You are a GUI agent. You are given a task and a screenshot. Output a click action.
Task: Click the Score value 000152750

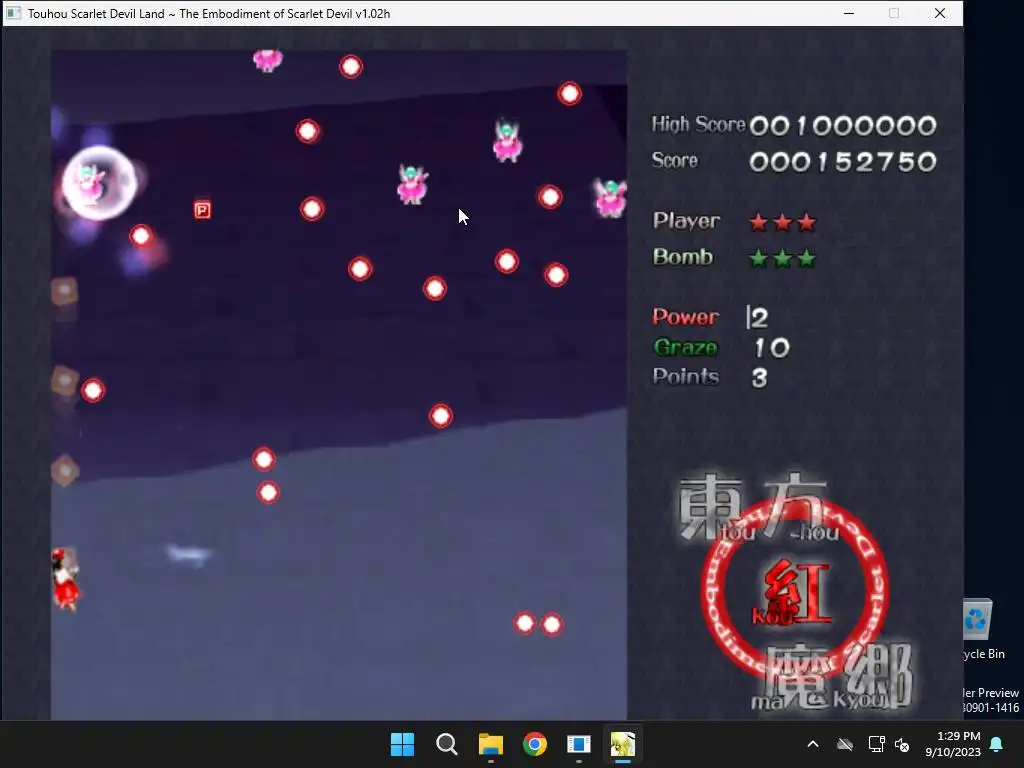(843, 162)
